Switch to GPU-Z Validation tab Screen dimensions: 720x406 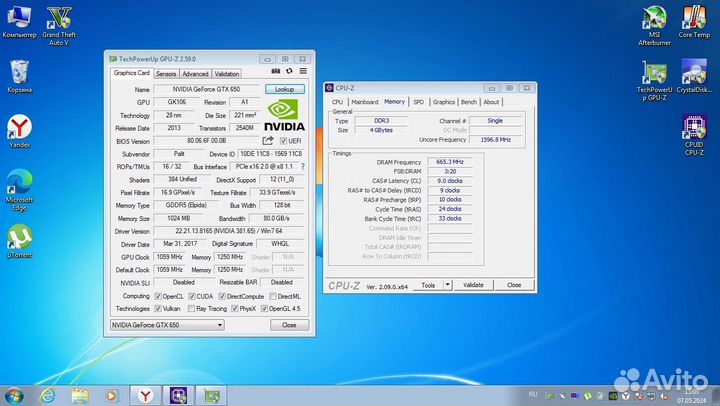point(227,73)
